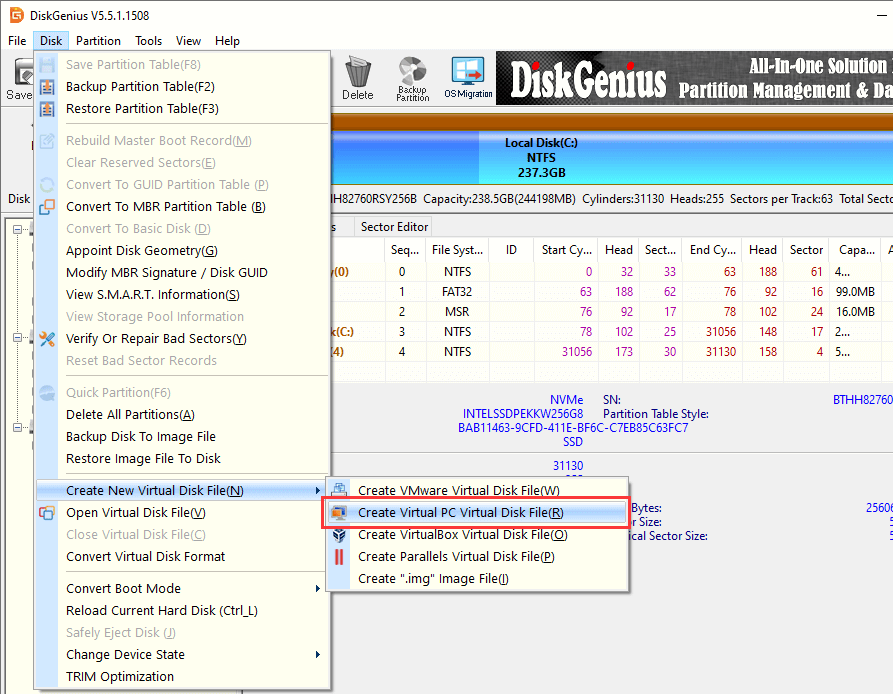
Task: Expand the Convert Boot Mode submenu arrow
Action: (x=318, y=589)
